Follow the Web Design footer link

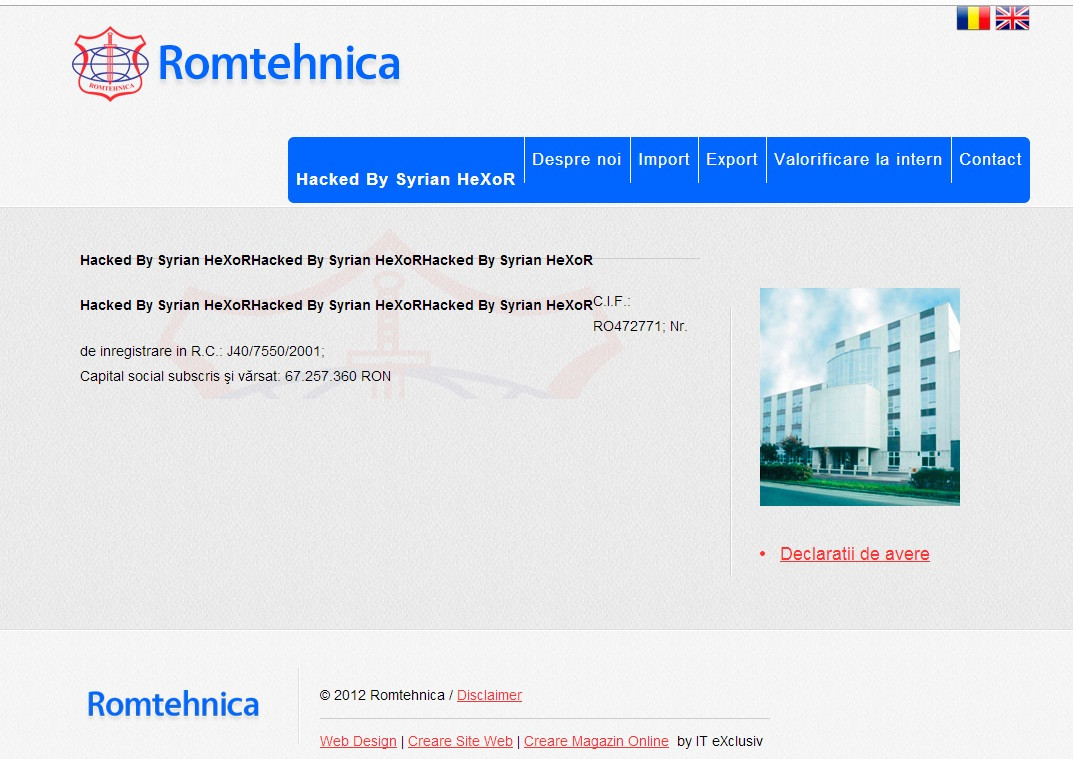click(358, 741)
